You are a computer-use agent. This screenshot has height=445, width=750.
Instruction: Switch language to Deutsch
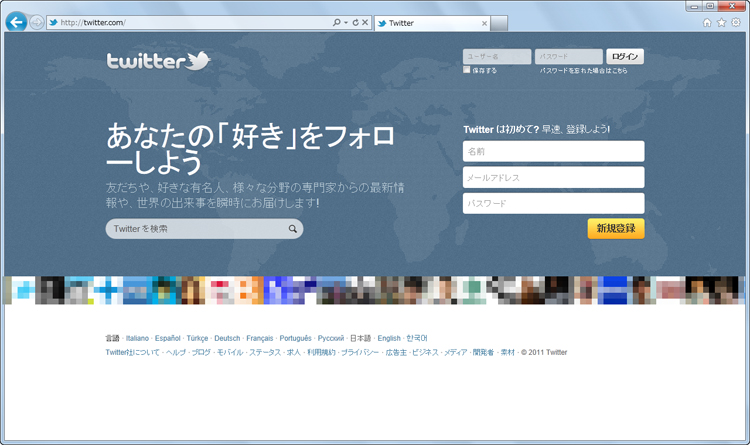(x=227, y=338)
